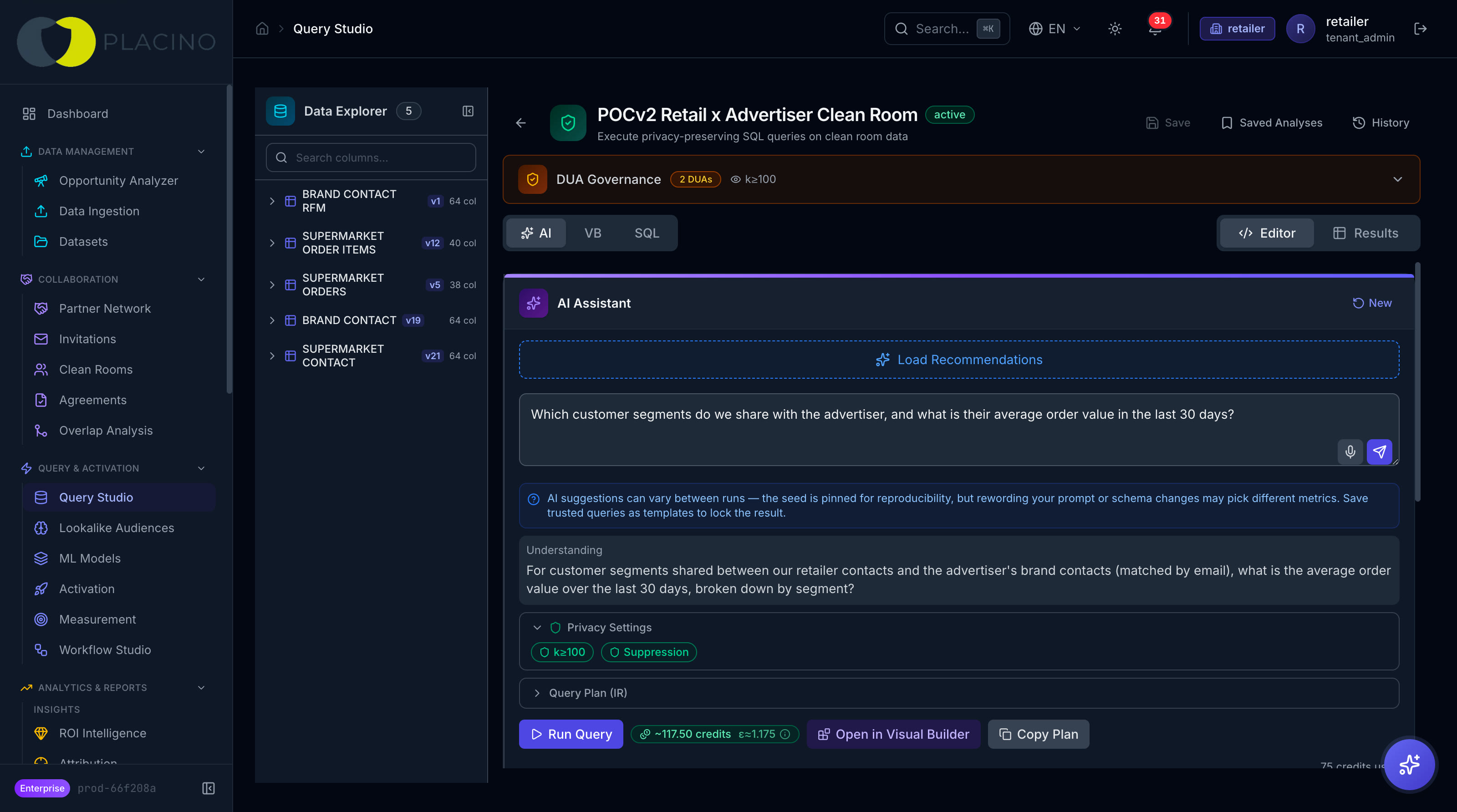This screenshot has width=1457, height=812.
Task: Click the credits info icon next to ε≈1.175
Action: point(785,734)
